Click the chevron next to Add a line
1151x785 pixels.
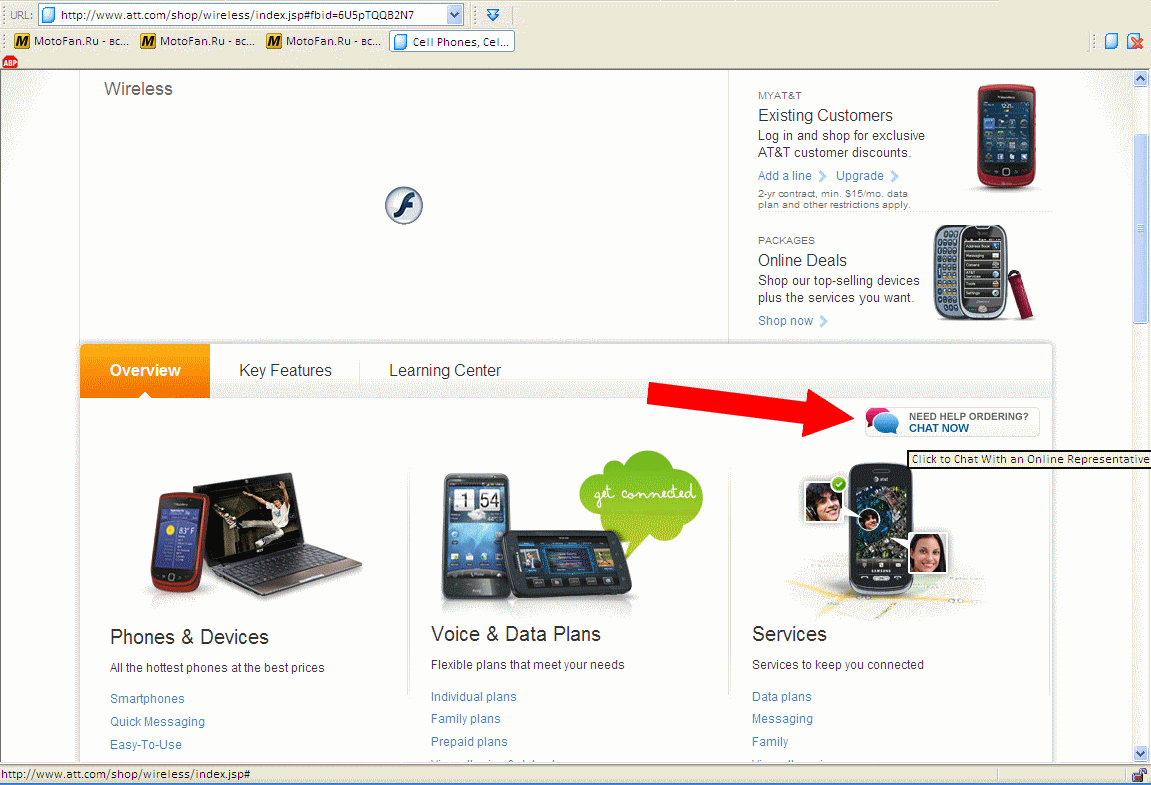tap(822, 176)
